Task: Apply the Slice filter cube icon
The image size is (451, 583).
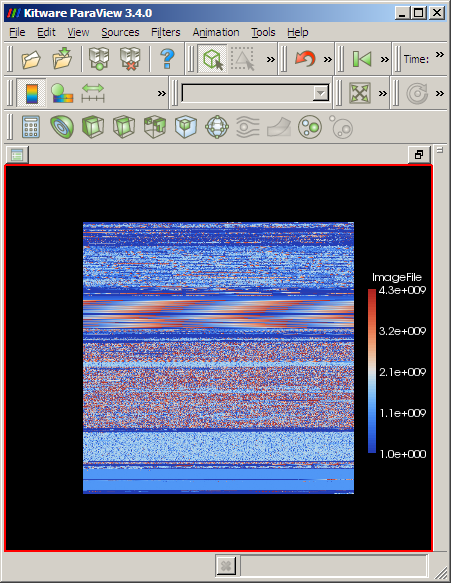Action: point(124,127)
